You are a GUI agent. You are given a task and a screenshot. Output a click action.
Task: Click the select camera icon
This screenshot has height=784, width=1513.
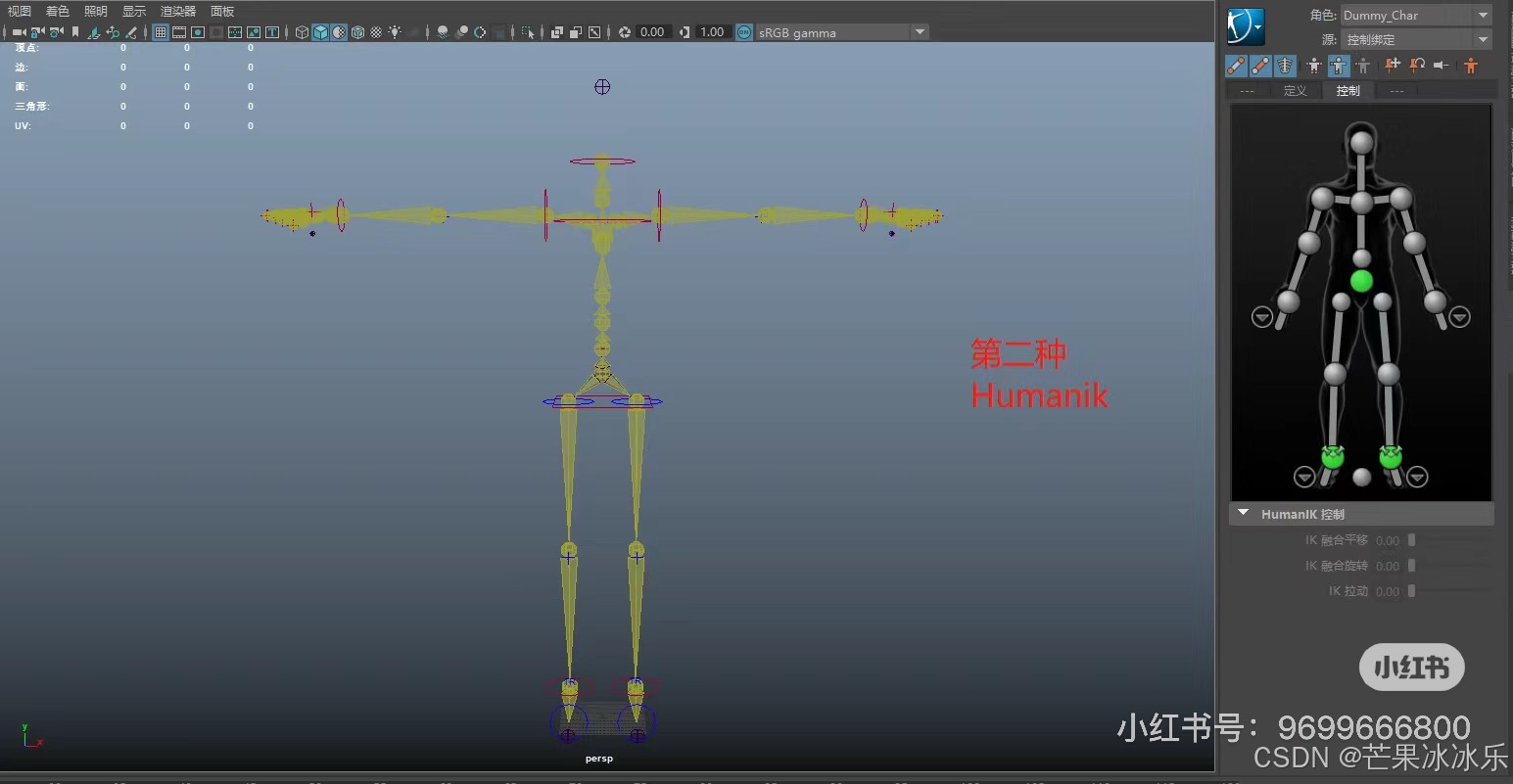tap(18, 32)
